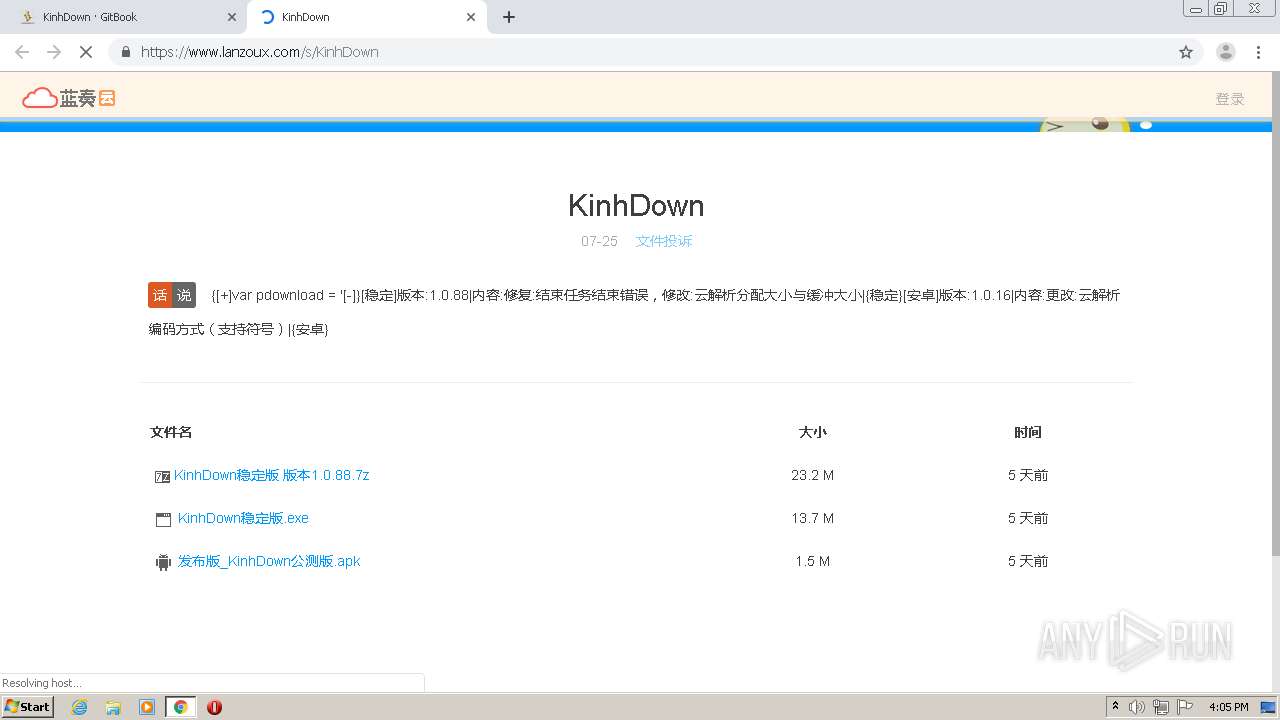Close the active KinhDown tab
The width and height of the screenshot is (1280, 720).
point(471,17)
